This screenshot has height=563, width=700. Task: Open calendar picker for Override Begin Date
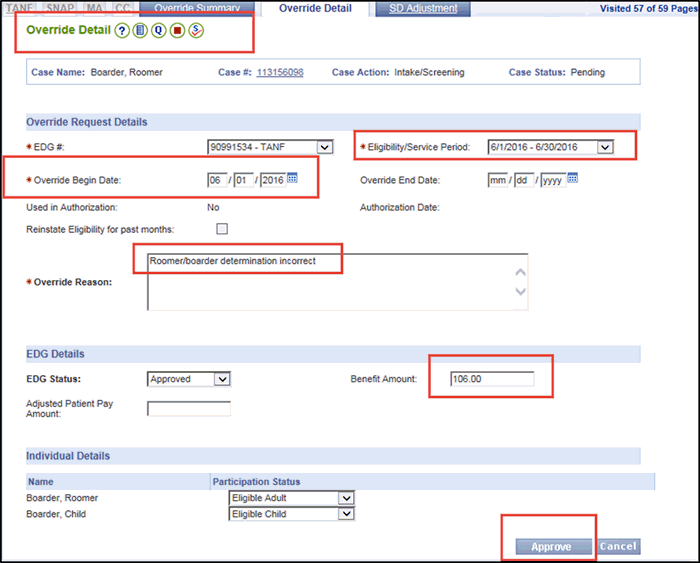(x=293, y=179)
